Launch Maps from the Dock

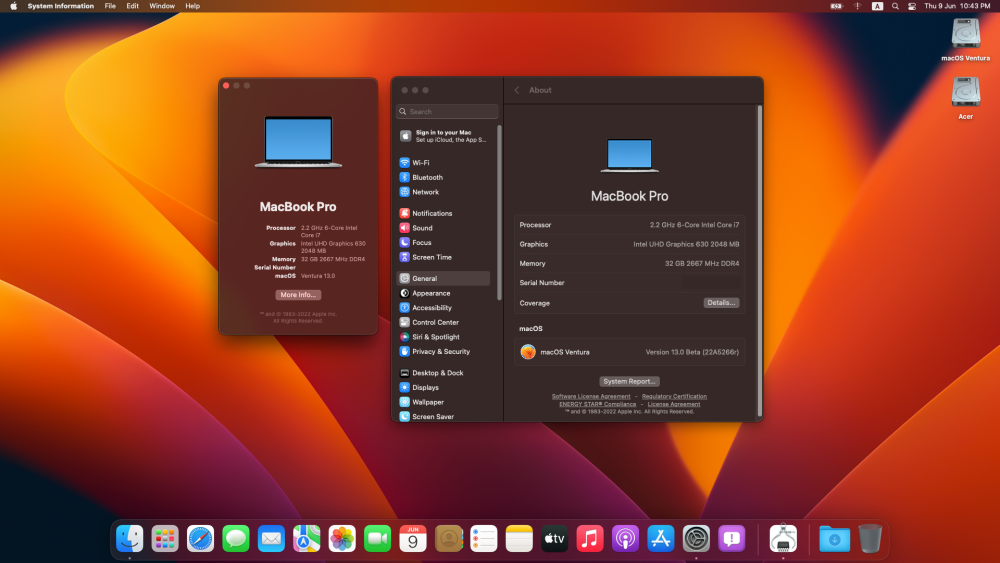[307, 539]
